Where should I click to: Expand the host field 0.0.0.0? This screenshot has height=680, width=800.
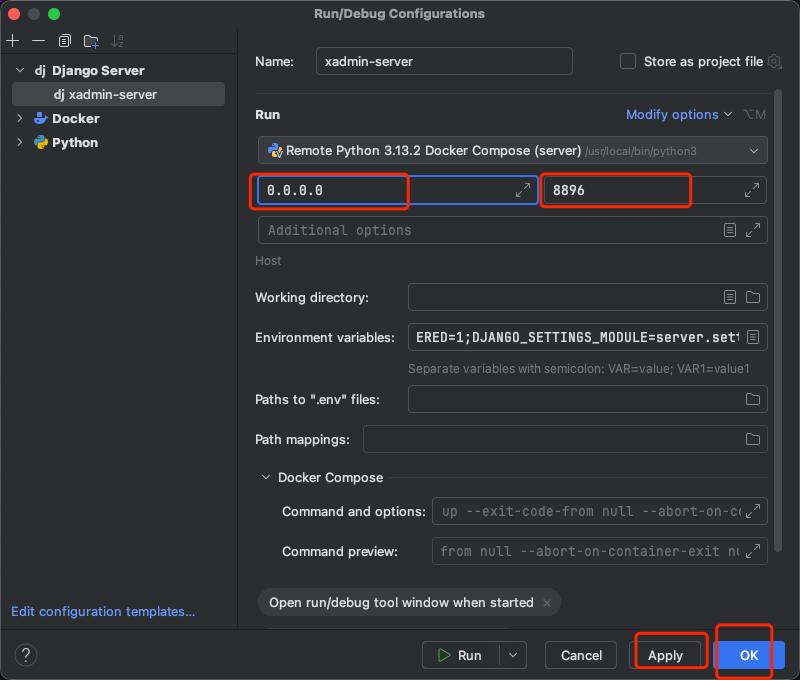click(x=522, y=190)
